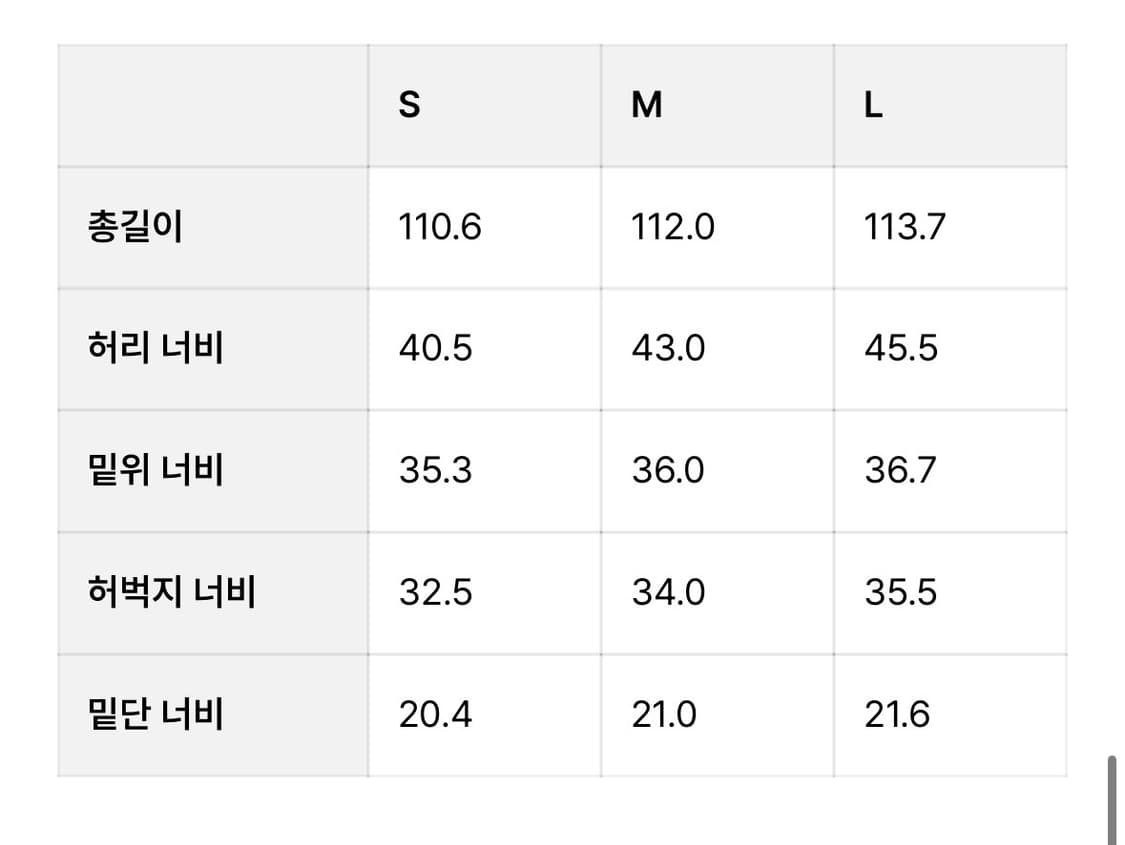Screen dimensions: 1125x845
Task: Click the 40.5 waist width cell
Action: [436, 349]
